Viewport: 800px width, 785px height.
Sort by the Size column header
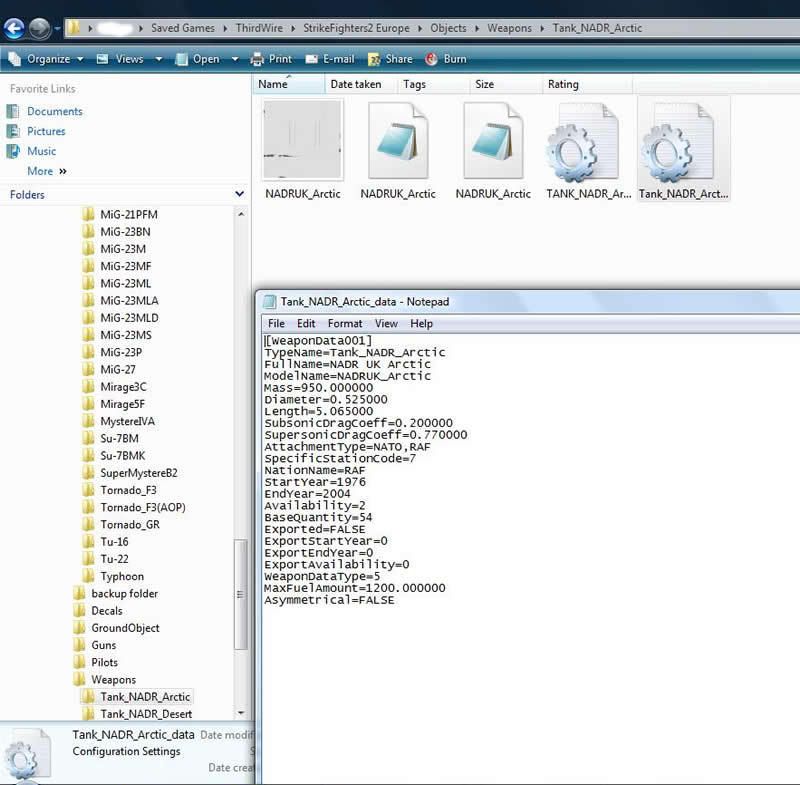pyautogui.click(x=506, y=84)
